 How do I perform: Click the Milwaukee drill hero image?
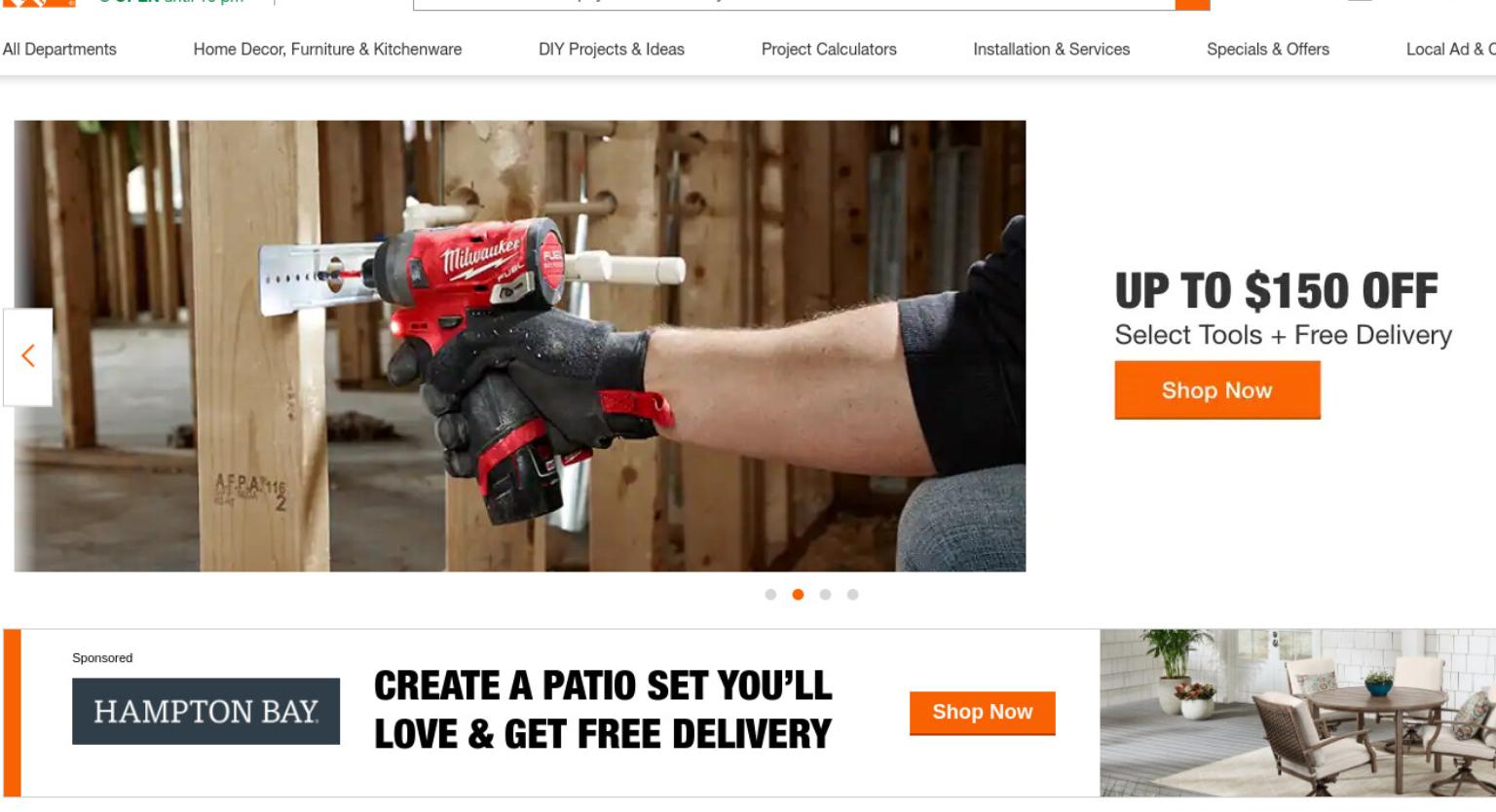(x=519, y=346)
